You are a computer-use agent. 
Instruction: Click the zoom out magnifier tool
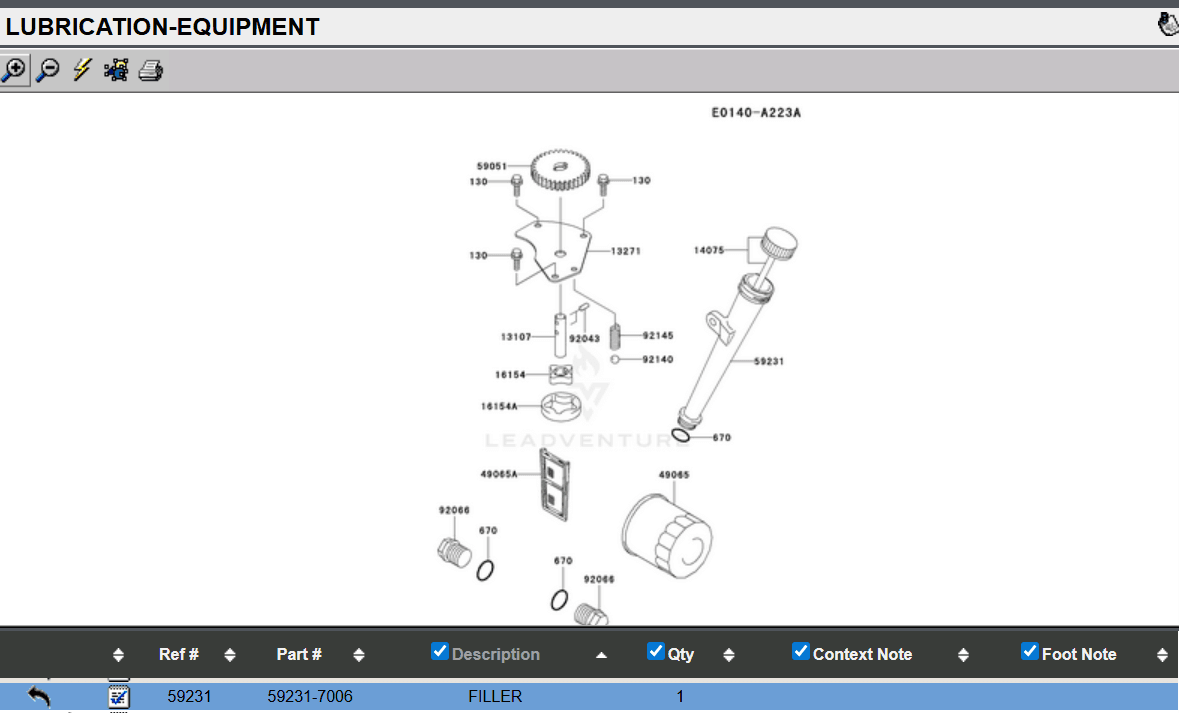[x=47, y=70]
